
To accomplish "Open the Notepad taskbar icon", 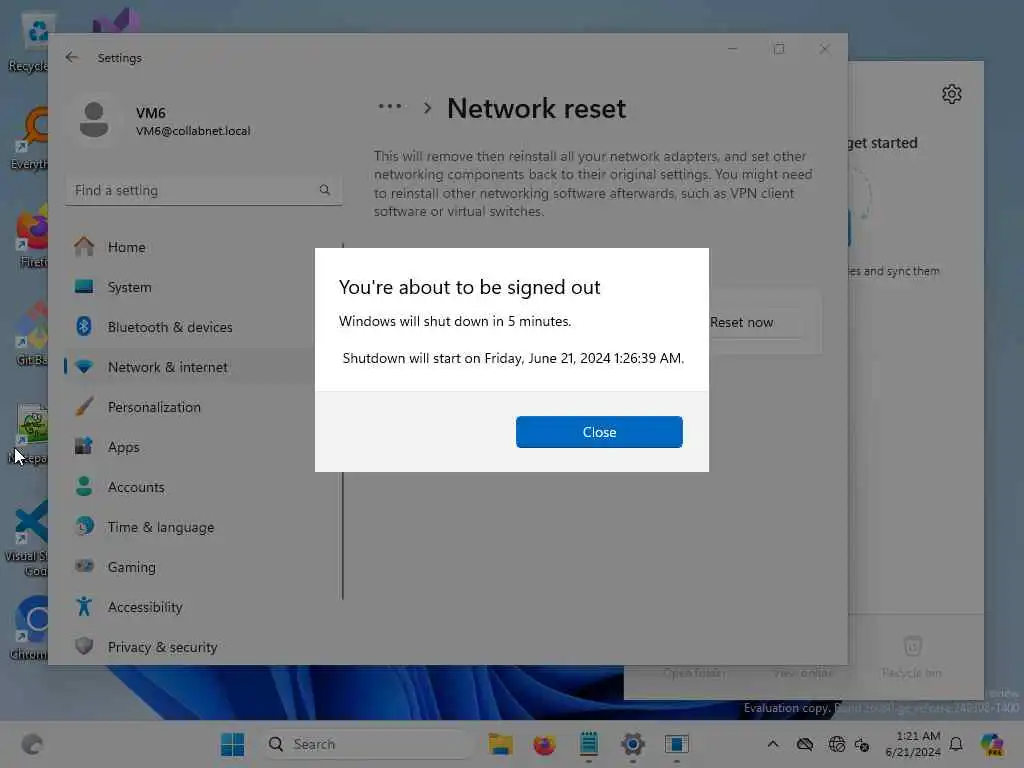I will [588, 744].
